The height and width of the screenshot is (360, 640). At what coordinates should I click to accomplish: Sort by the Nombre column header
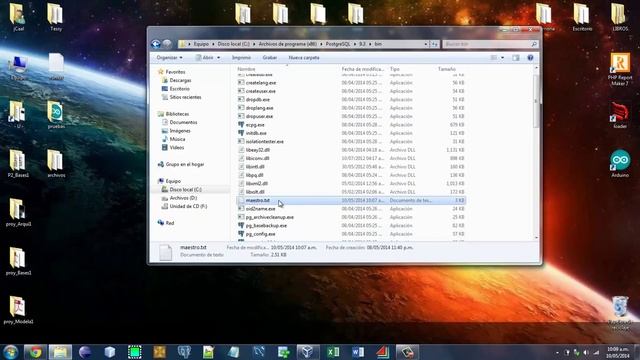246,69
